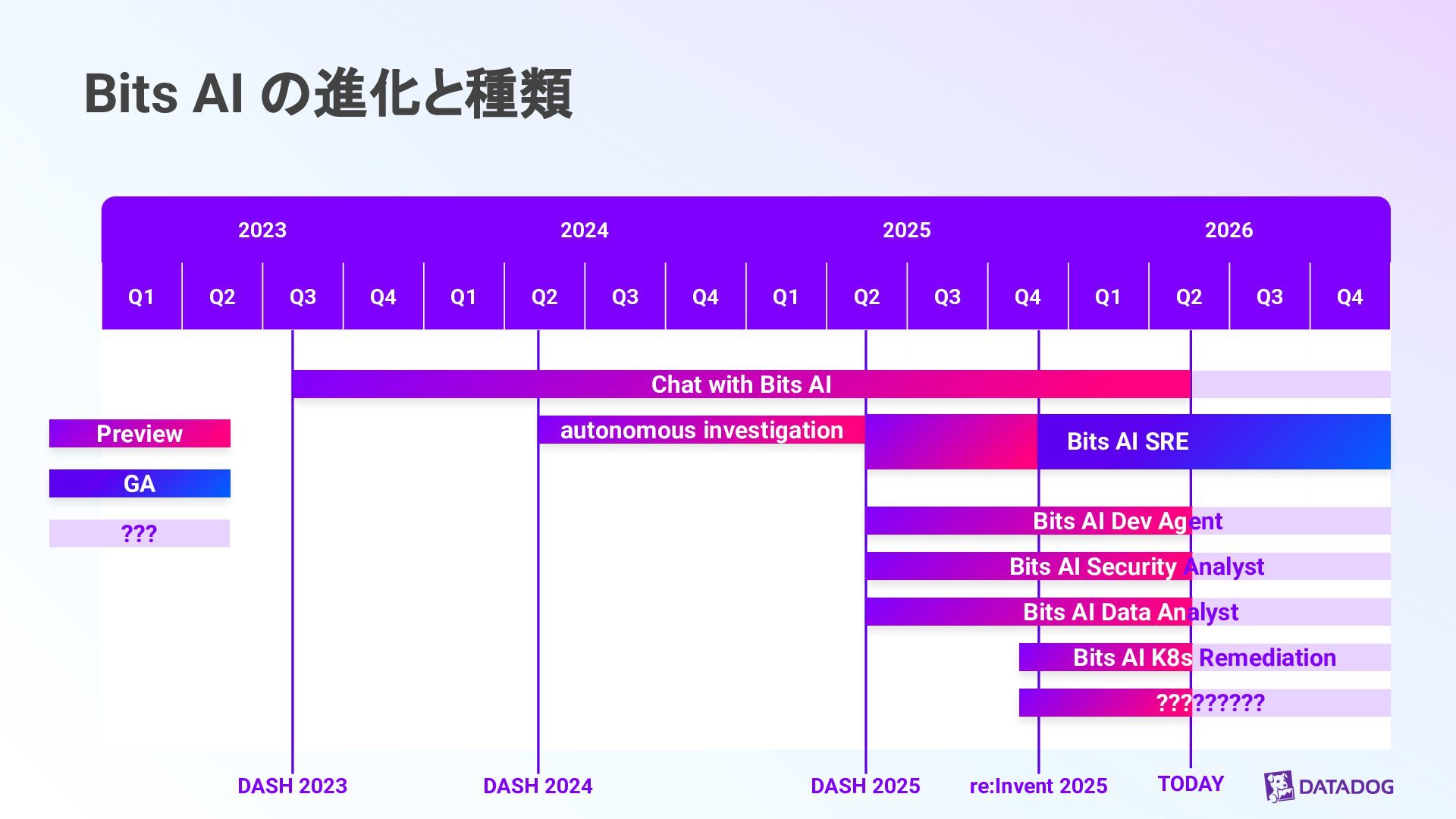Click the DASH 2023 marker label
This screenshot has height=819, width=1456.
coord(292,786)
